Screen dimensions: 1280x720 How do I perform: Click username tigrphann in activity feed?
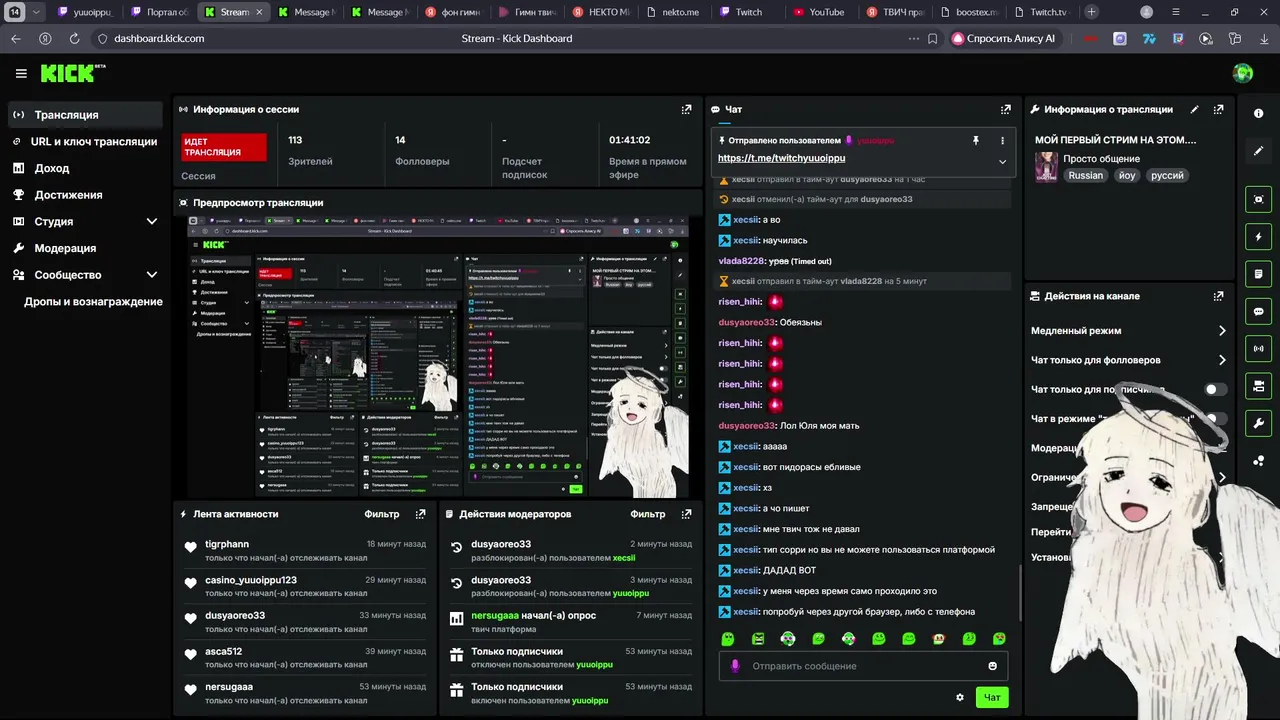pyautogui.click(x=227, y=545)
